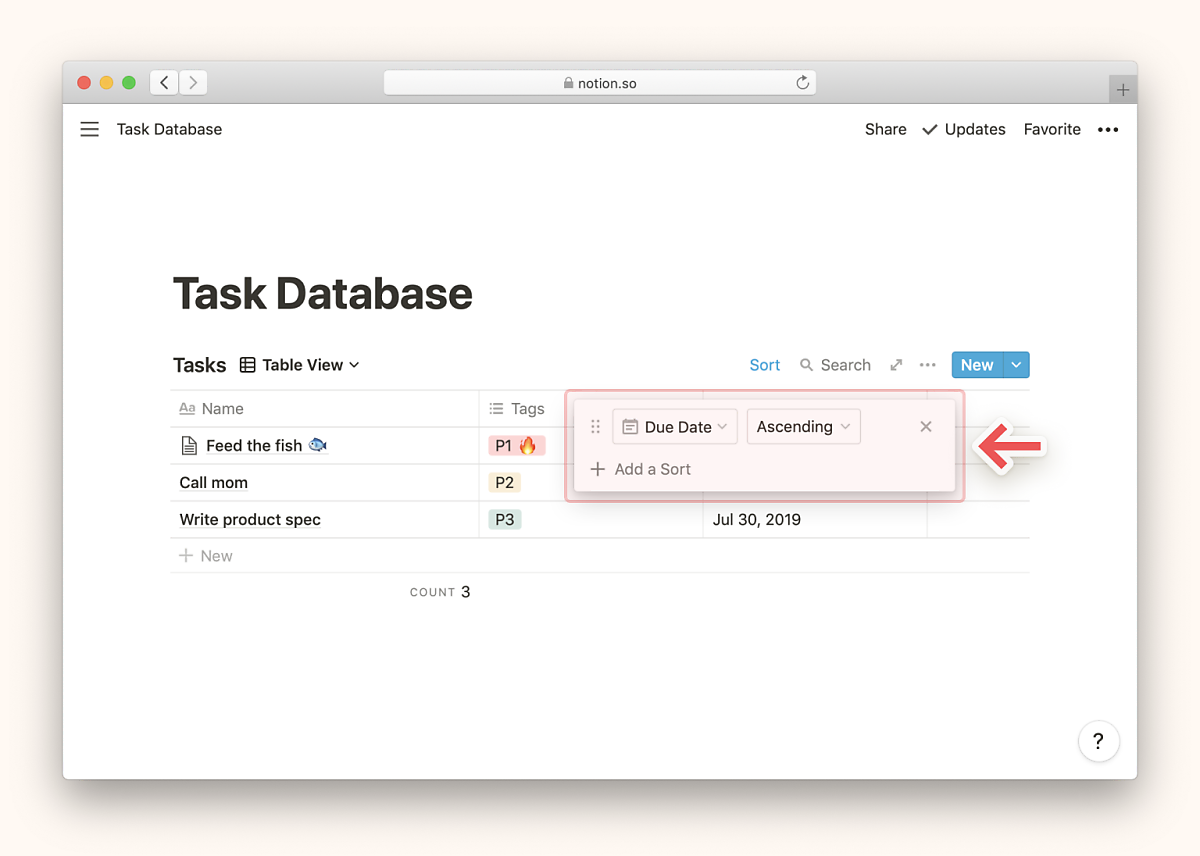
Task: Open the Feed the fish task
Action: tap(267, 446)
